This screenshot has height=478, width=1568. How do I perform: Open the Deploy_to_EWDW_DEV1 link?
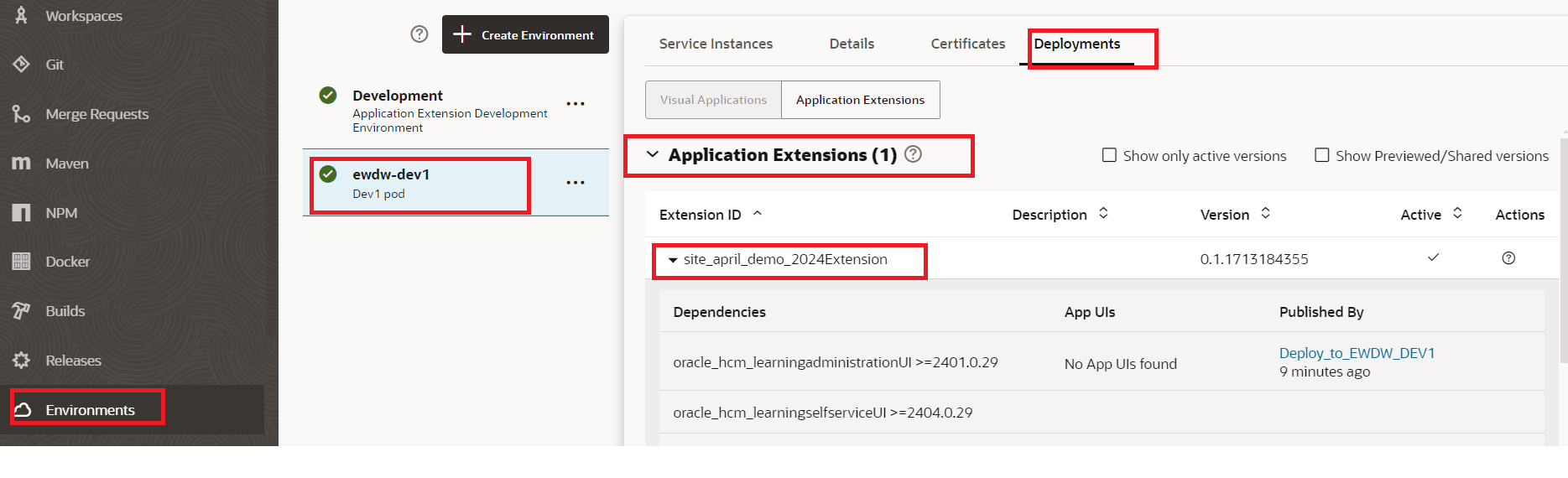click(x=1357, y=353)
